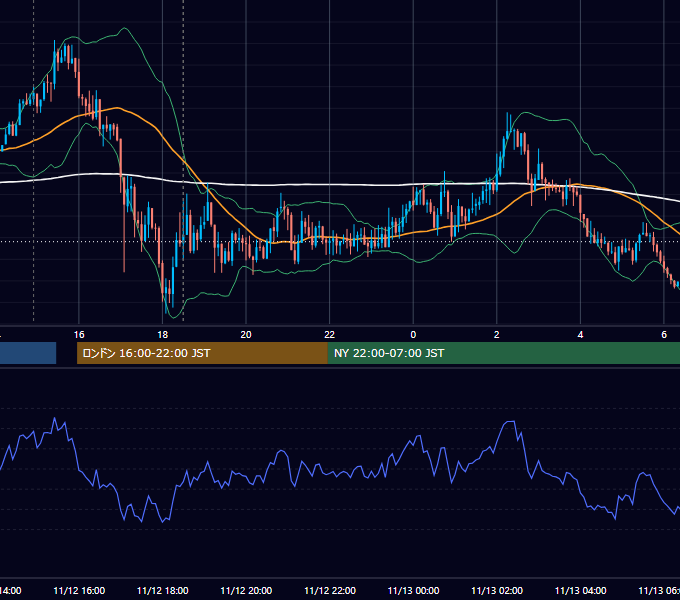The width and height of the screenshot is (680, 600).
Task: Click hour label 0 on price chart axis
Action: pos(413,335)
